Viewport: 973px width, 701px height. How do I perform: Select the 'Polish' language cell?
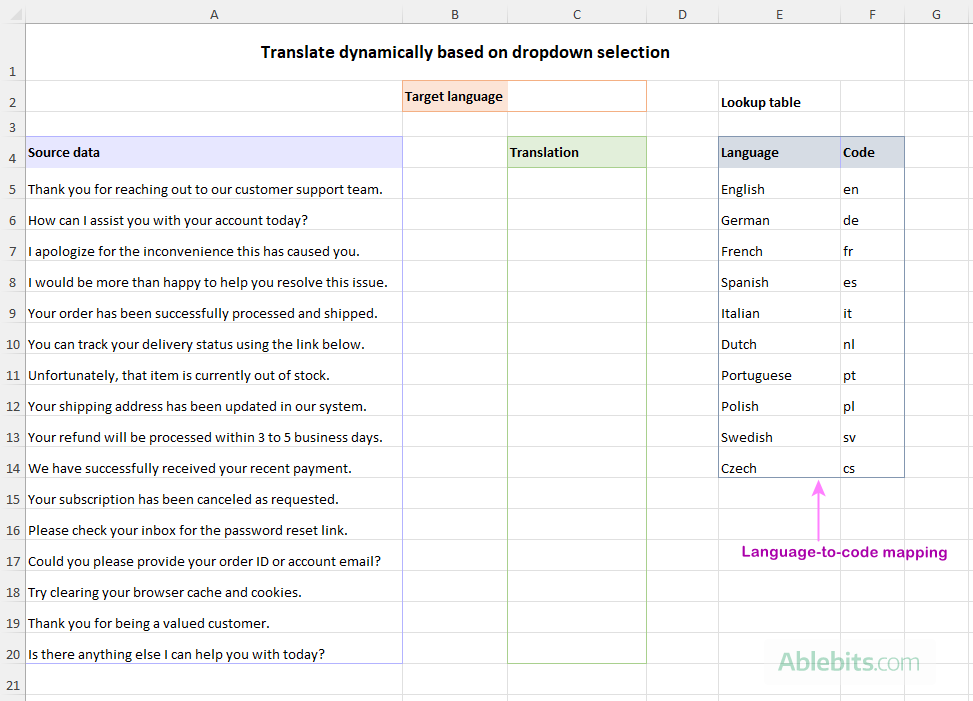coord(779,401)
